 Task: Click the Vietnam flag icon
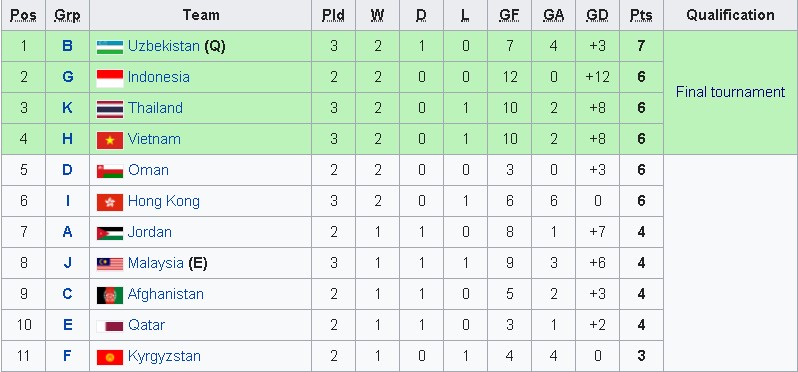[110, 140]
